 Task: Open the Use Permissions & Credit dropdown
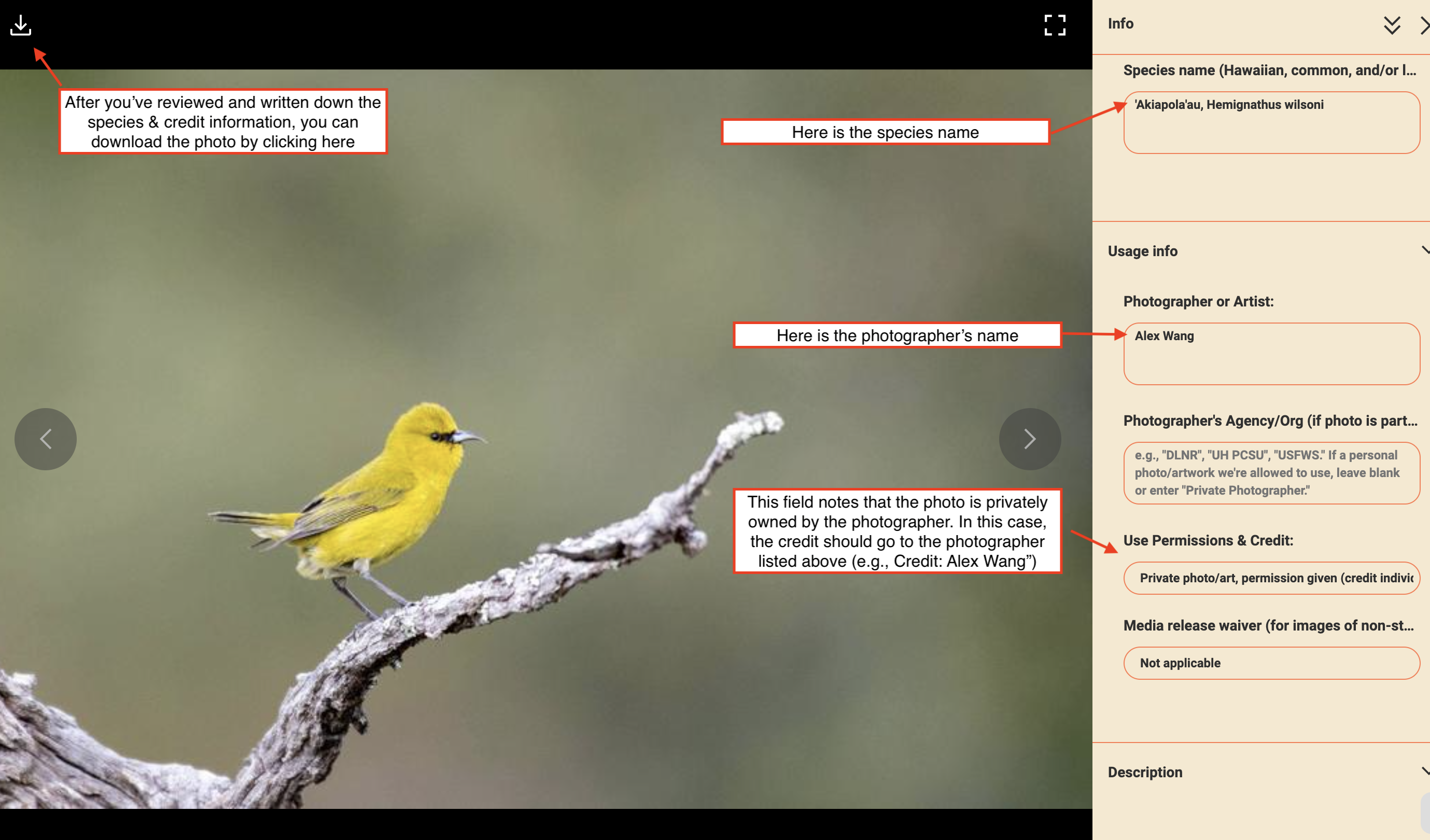pos(1271,578)
